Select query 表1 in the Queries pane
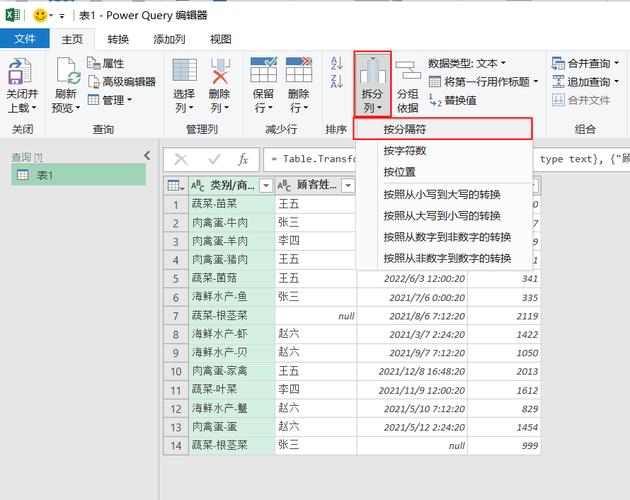The height and width of the screenshot is (500, 630). point(78,175)
